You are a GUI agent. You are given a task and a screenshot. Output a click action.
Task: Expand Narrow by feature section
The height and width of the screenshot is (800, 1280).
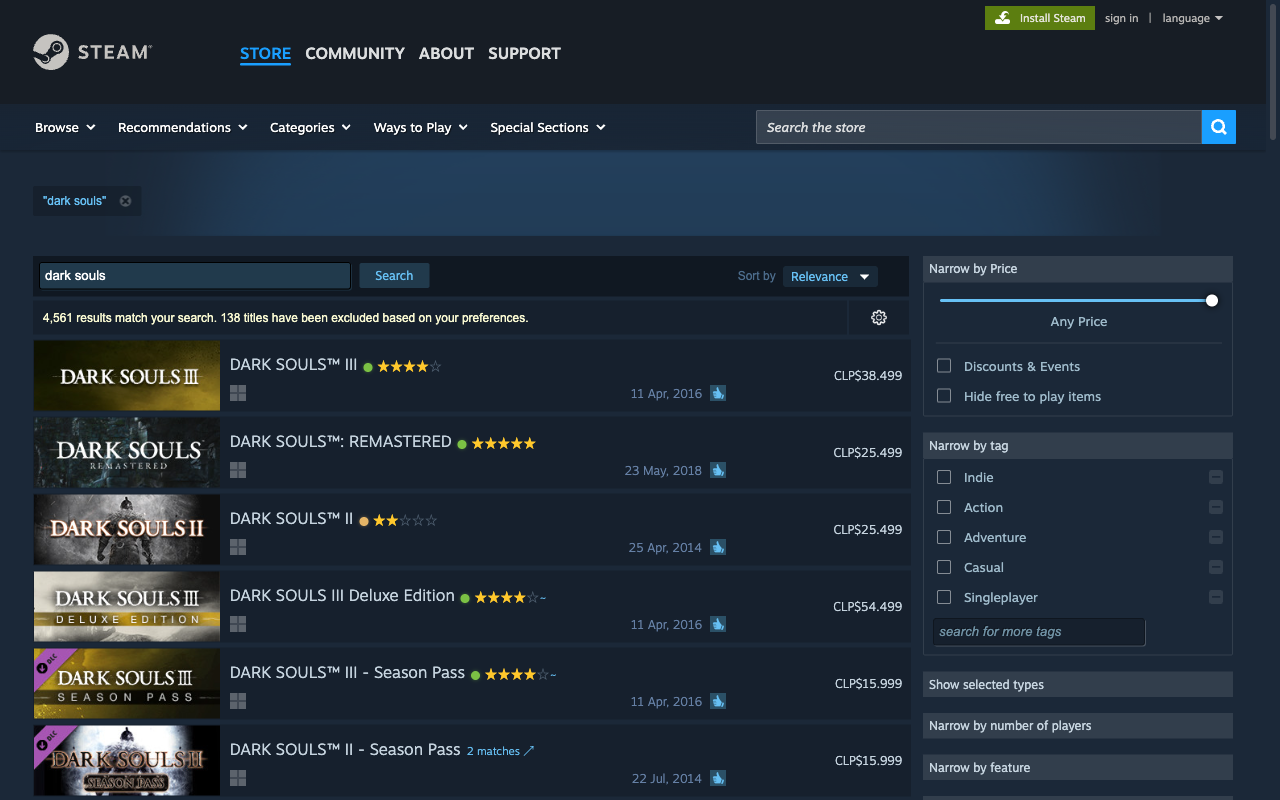pos(1078,767)
